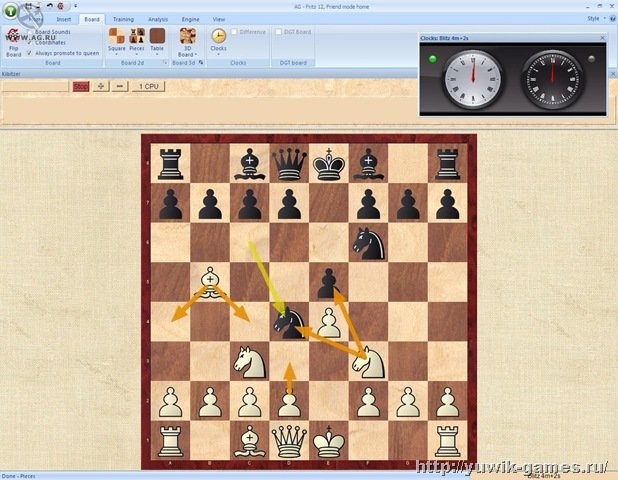The image size is (618, 480).
Task: Click the white analog clock face
Action: 473,78
